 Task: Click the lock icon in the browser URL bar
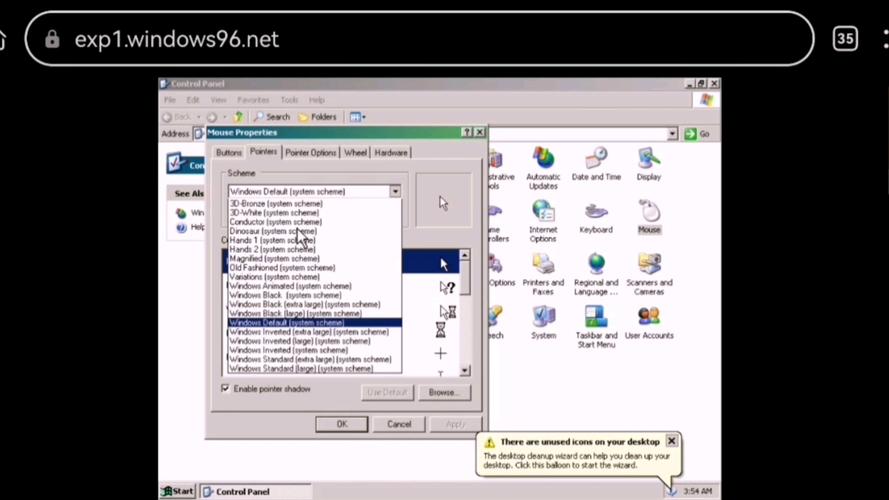pos(52,39)
